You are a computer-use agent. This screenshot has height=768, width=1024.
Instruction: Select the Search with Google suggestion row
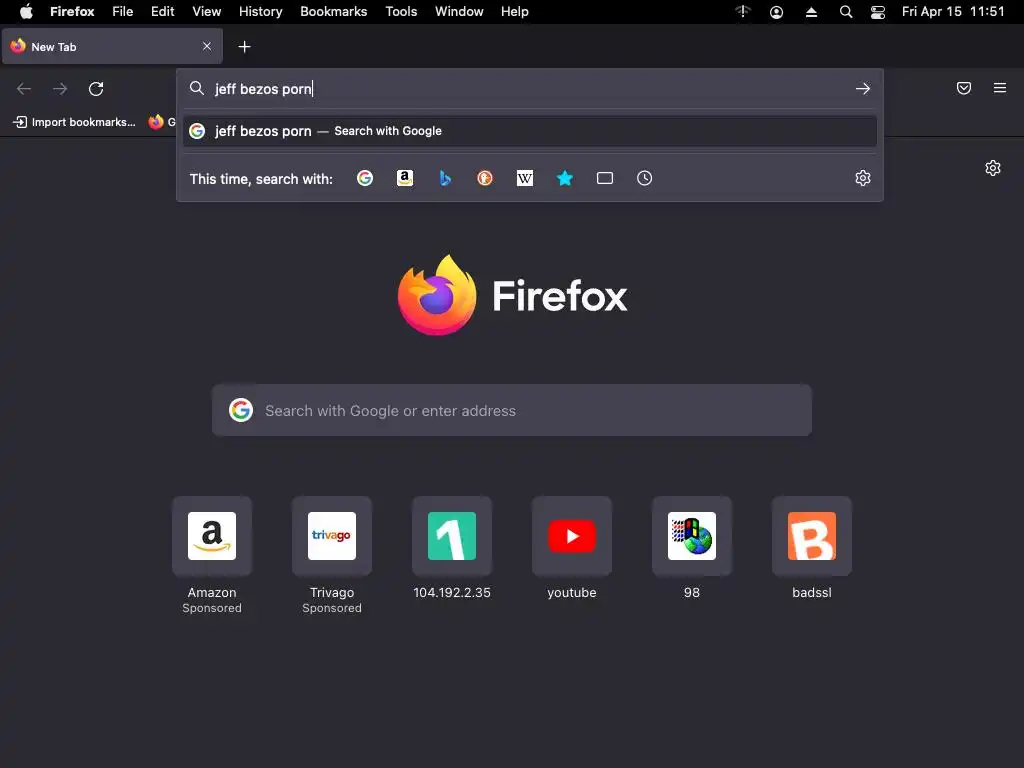tap(530, 131)
